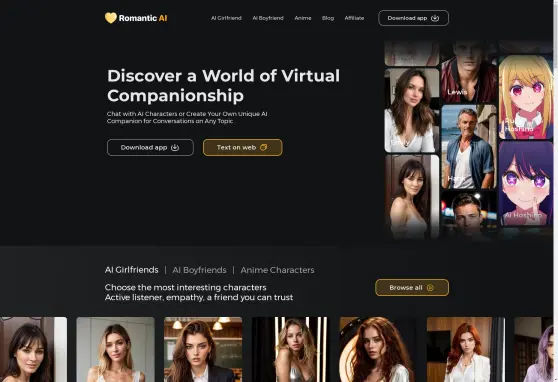Click download icon in header Download app button
Viewport: 558px width, 382px height.
click(435, 18)
